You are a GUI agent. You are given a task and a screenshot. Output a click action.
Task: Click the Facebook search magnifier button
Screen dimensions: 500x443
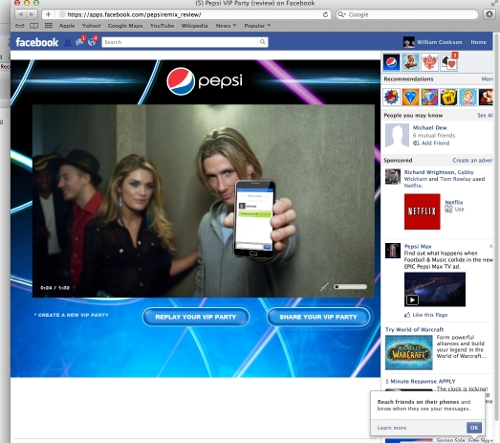[x=263, y=42]
